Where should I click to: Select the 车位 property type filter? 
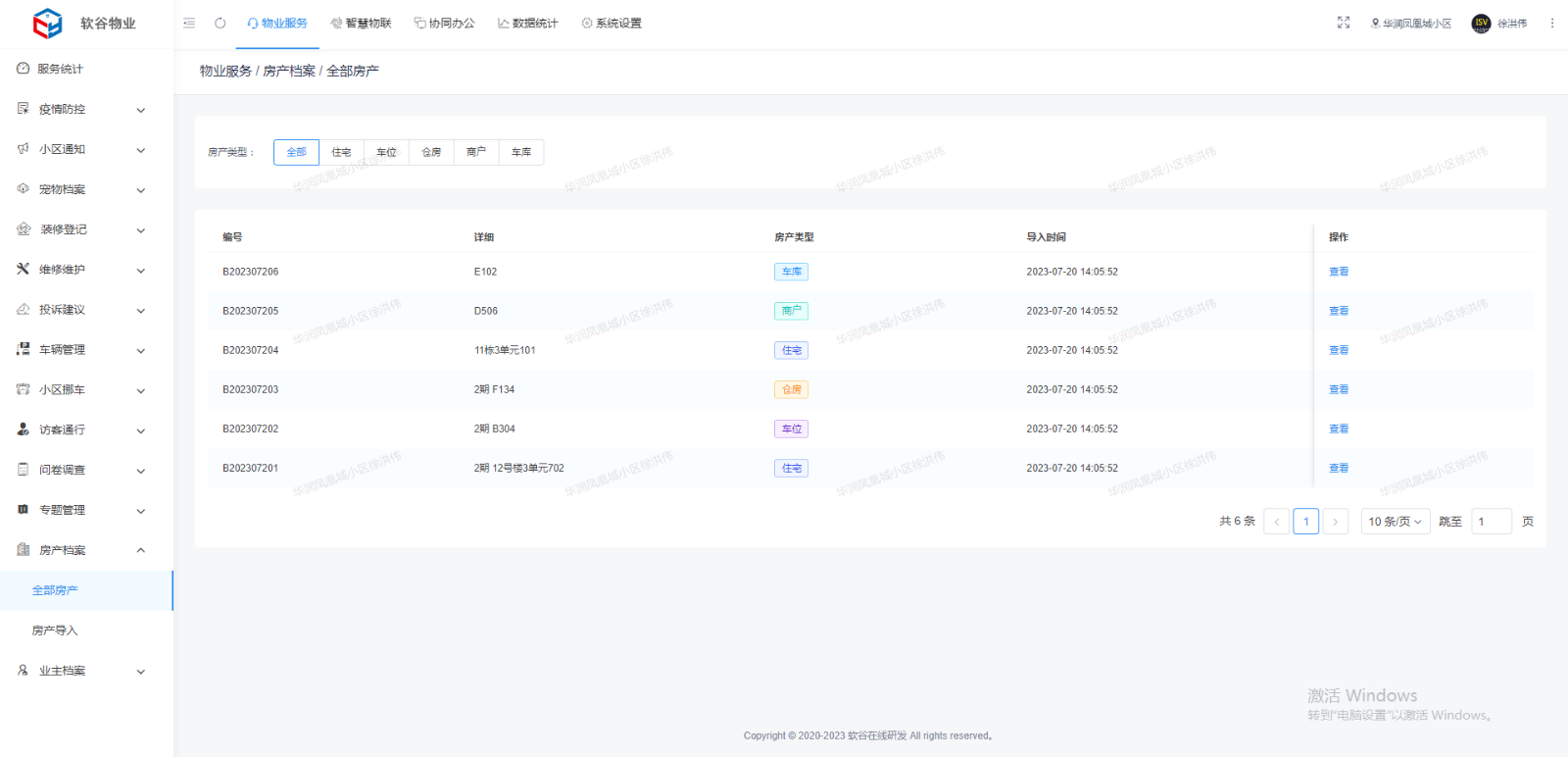tap(386, 152)
